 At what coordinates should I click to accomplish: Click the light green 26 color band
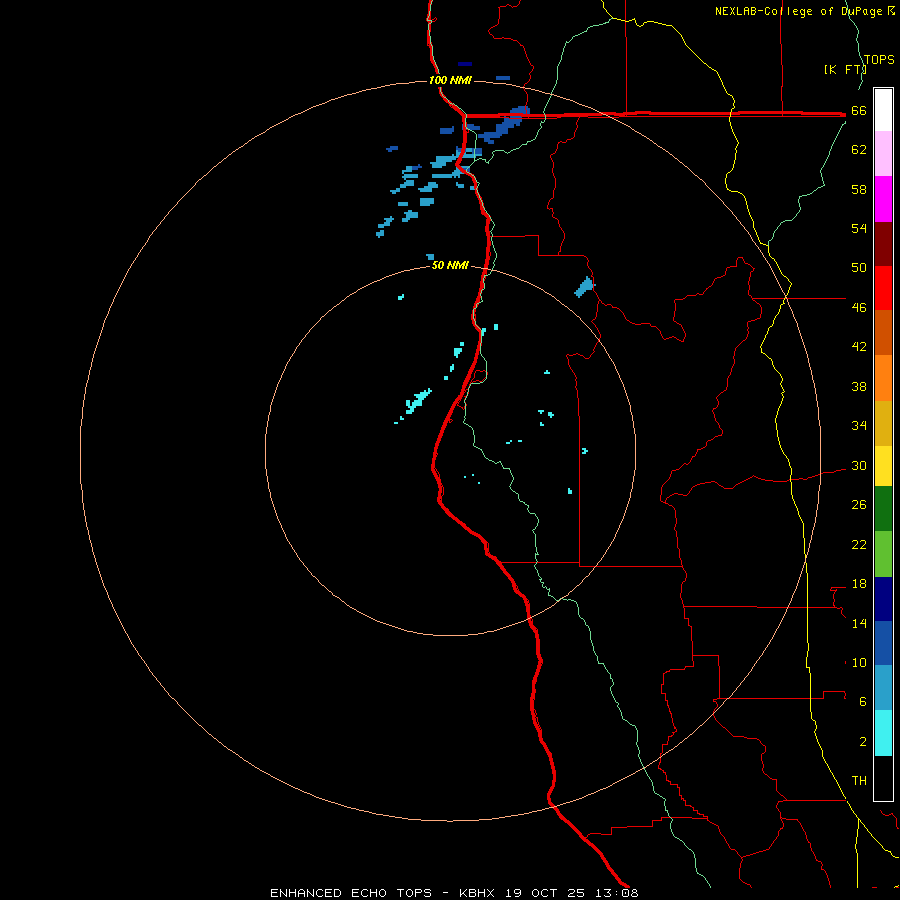[x=883, y=554]
